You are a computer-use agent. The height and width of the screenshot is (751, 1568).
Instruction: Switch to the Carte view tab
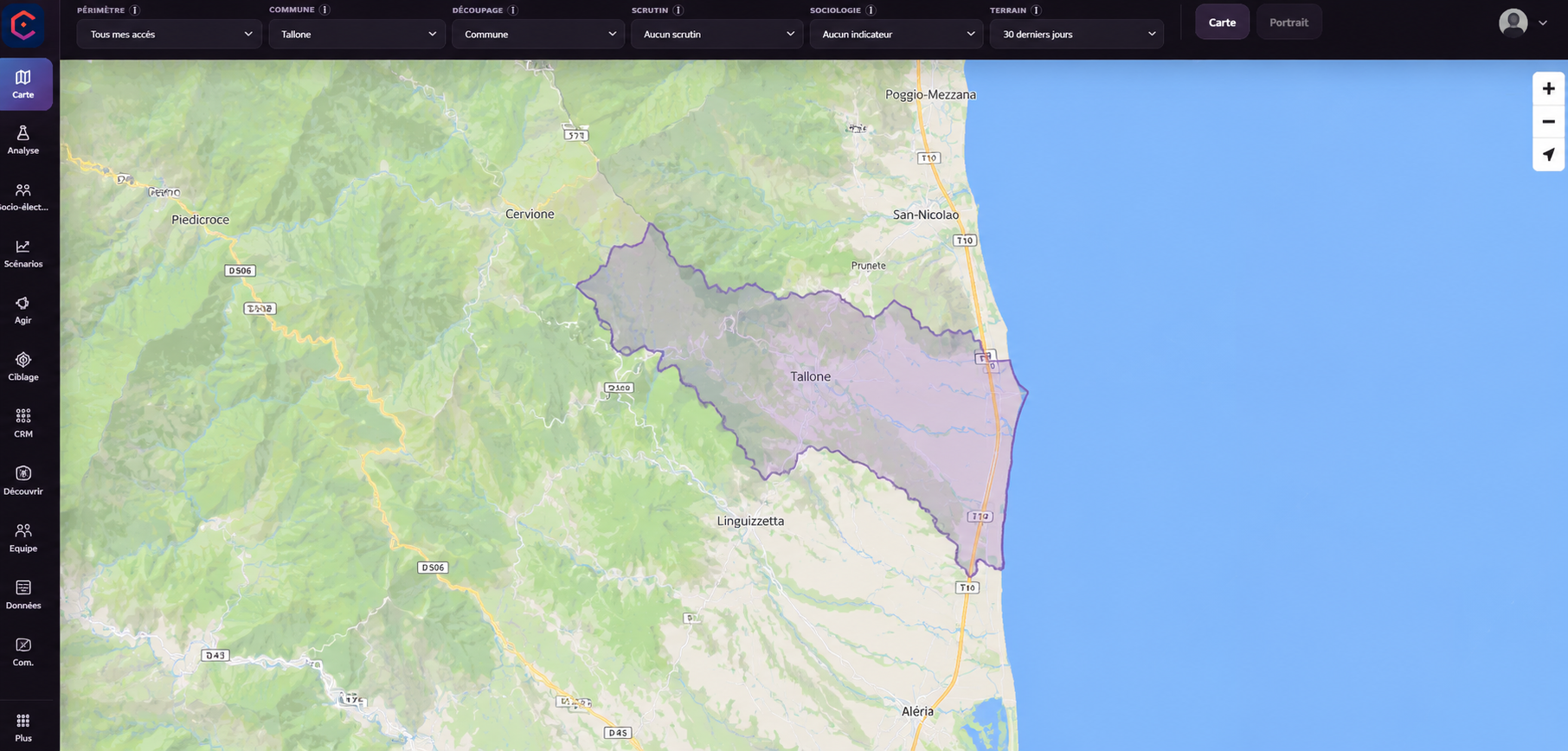coord(1222,22)
